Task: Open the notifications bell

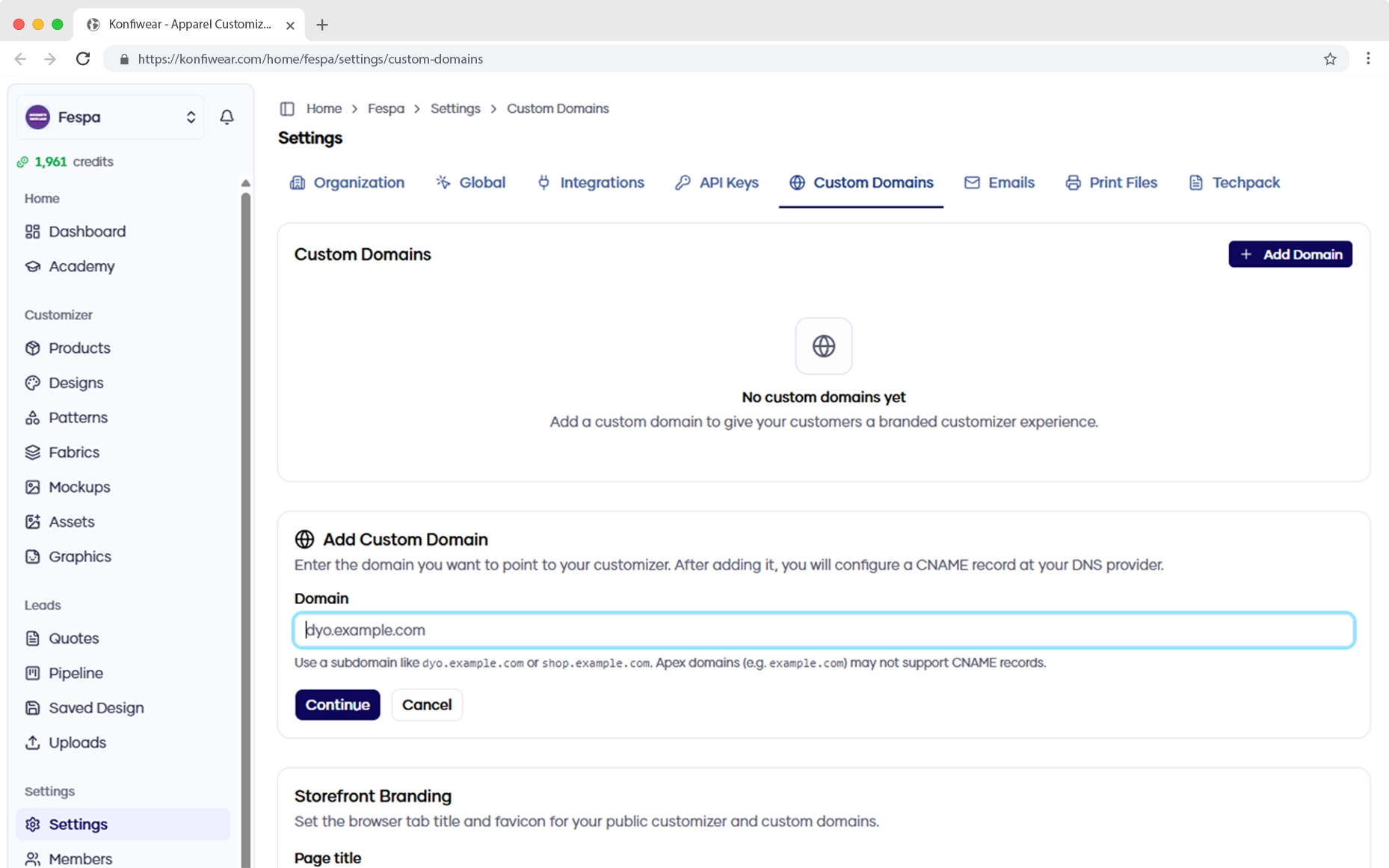Action: click(x=227, y=117)
